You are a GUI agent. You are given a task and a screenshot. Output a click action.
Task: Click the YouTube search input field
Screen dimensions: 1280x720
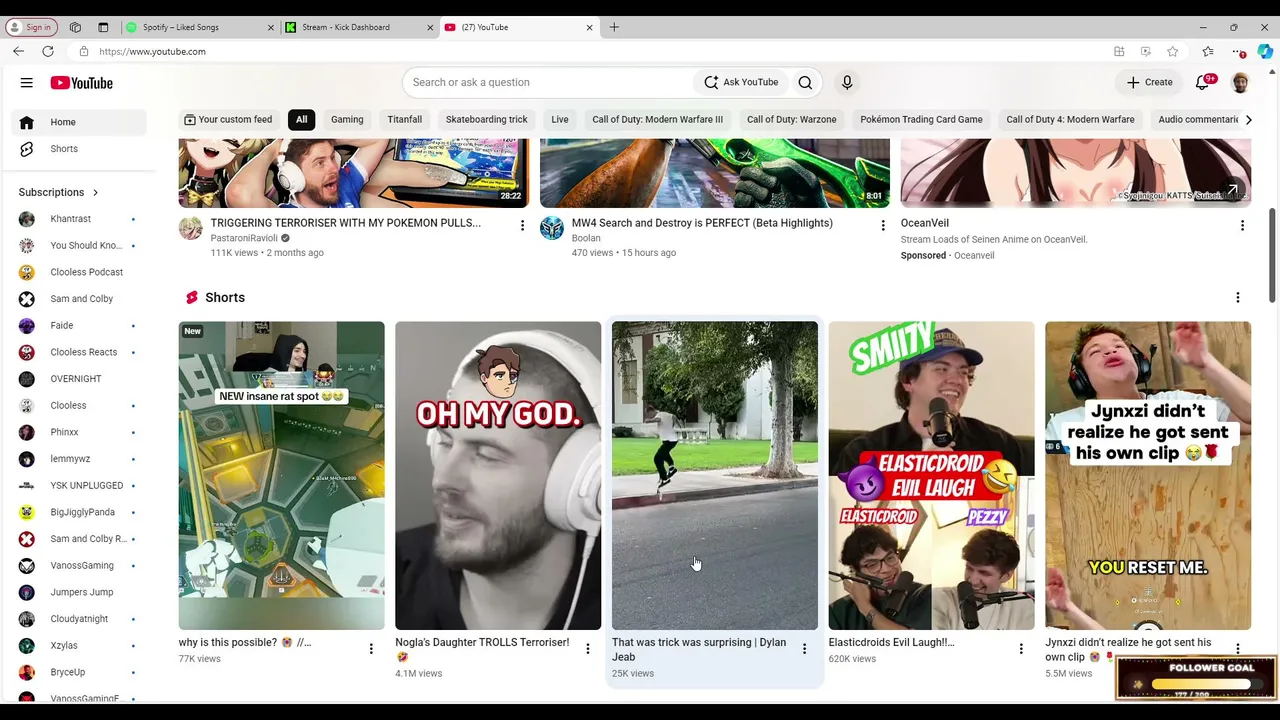(x=548, y=83)
